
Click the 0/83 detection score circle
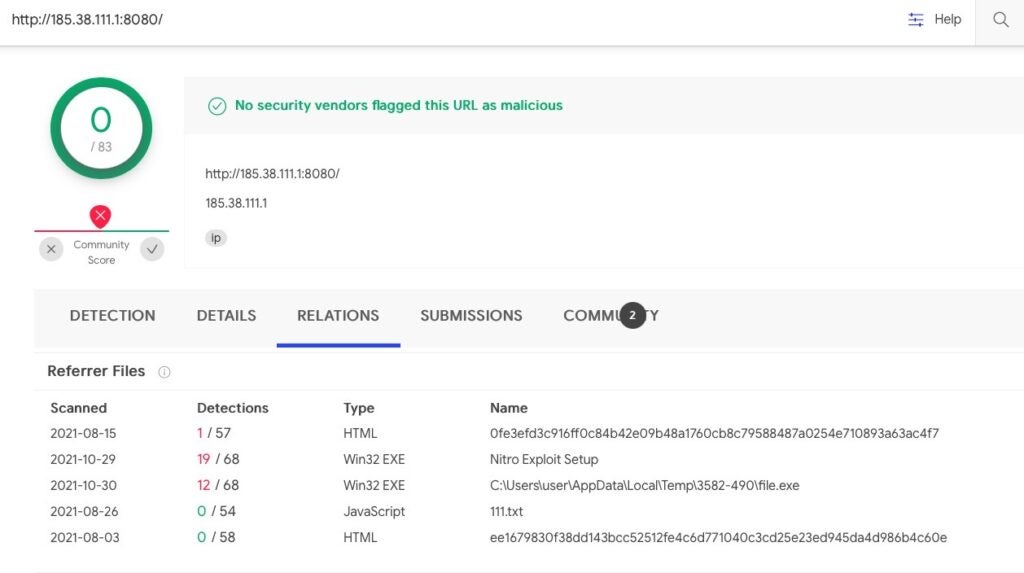point(101,128)
